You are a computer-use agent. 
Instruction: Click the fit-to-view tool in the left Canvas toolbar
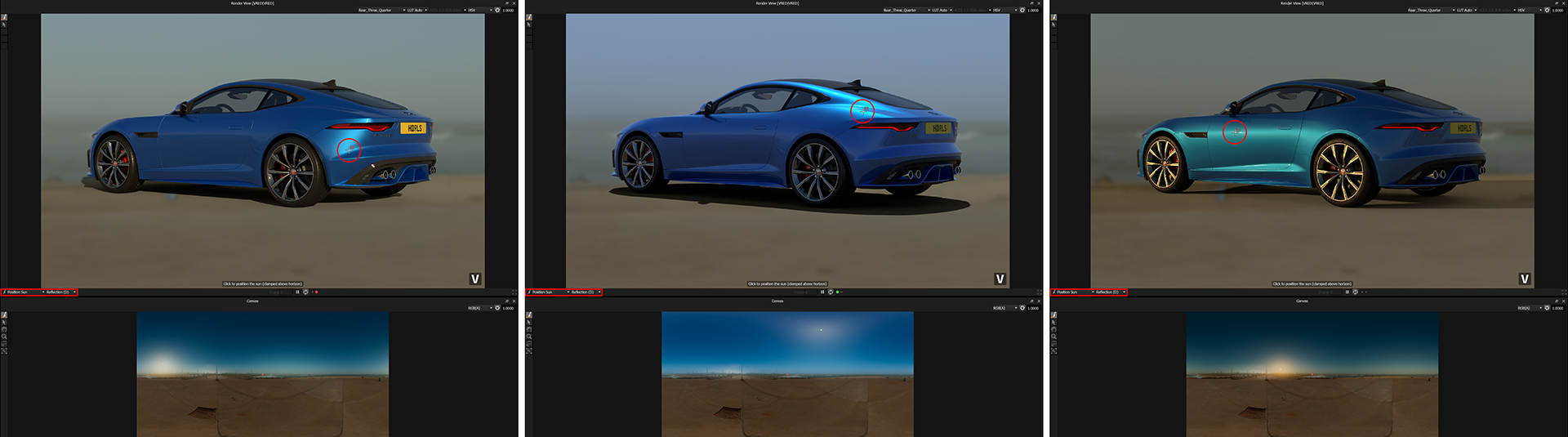tap(4, 350)
